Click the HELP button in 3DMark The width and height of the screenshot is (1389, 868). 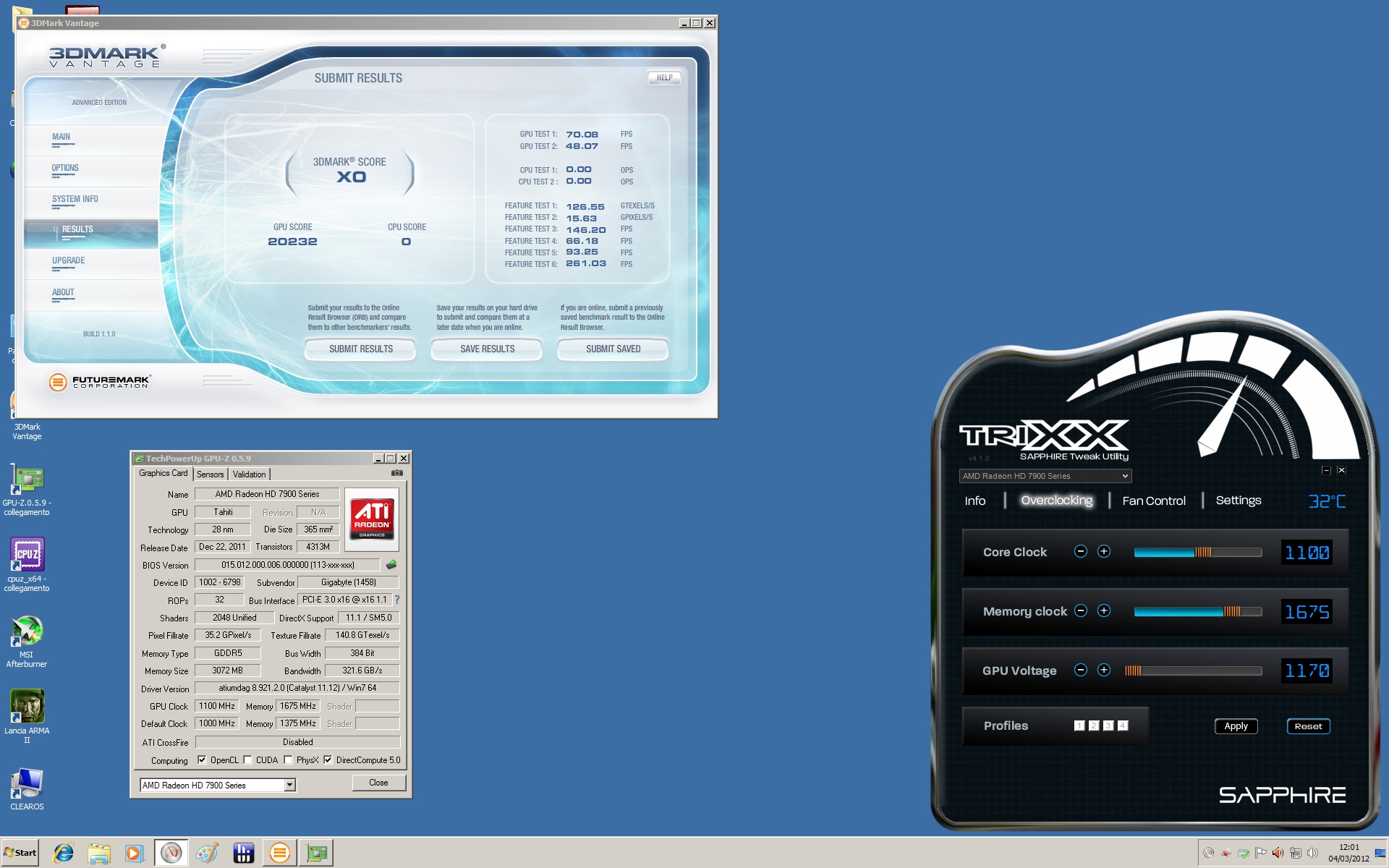[664, 77]
